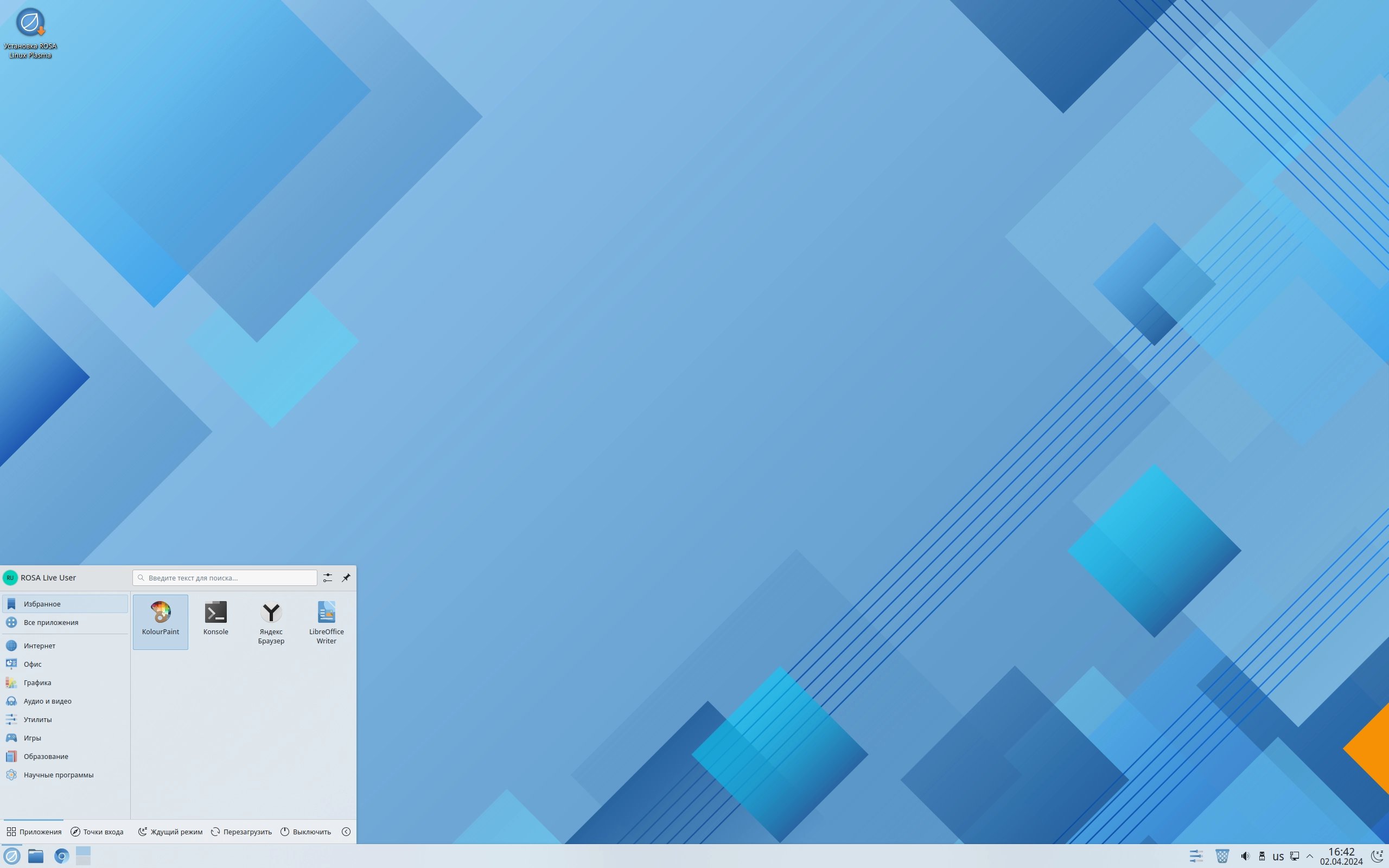This screenshot has height=868, width=1389.
Task: Collapse the power options with the chevron button
Action: [346, 831]
